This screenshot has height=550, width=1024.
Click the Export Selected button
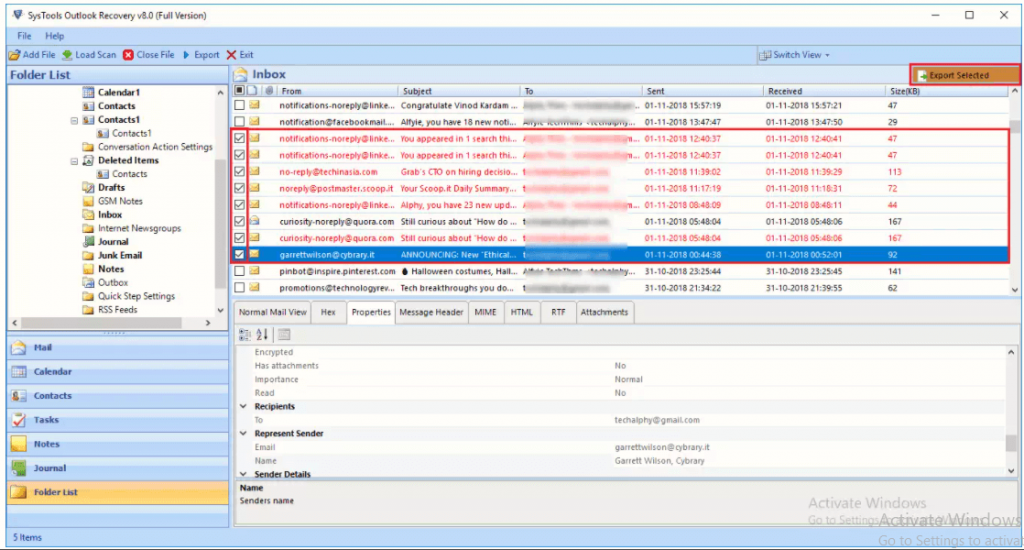[x=965, y=75]
